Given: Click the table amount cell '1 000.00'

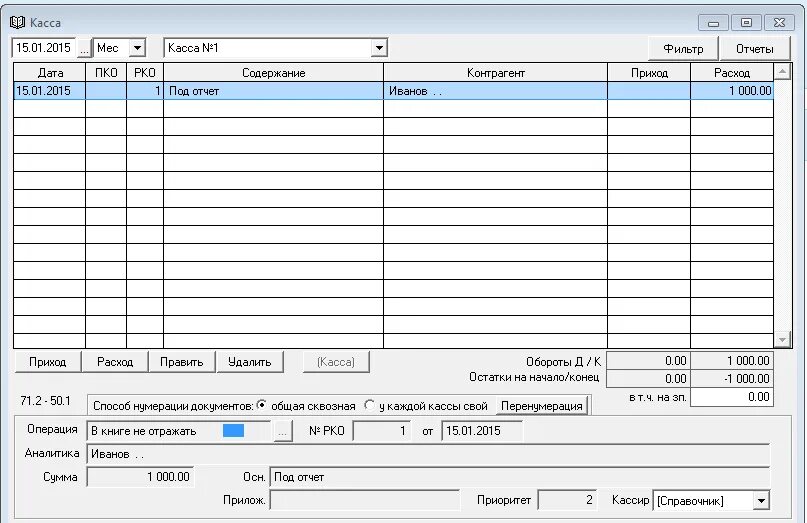Looking at the screenshot, I should 732,91.
